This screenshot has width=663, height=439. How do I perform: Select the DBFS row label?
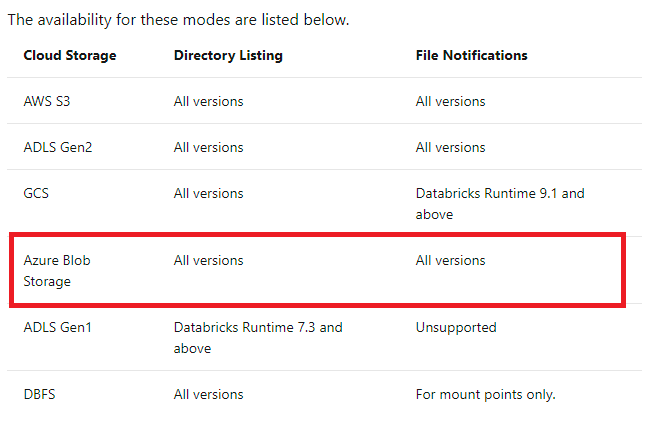(x=40, y=394)
